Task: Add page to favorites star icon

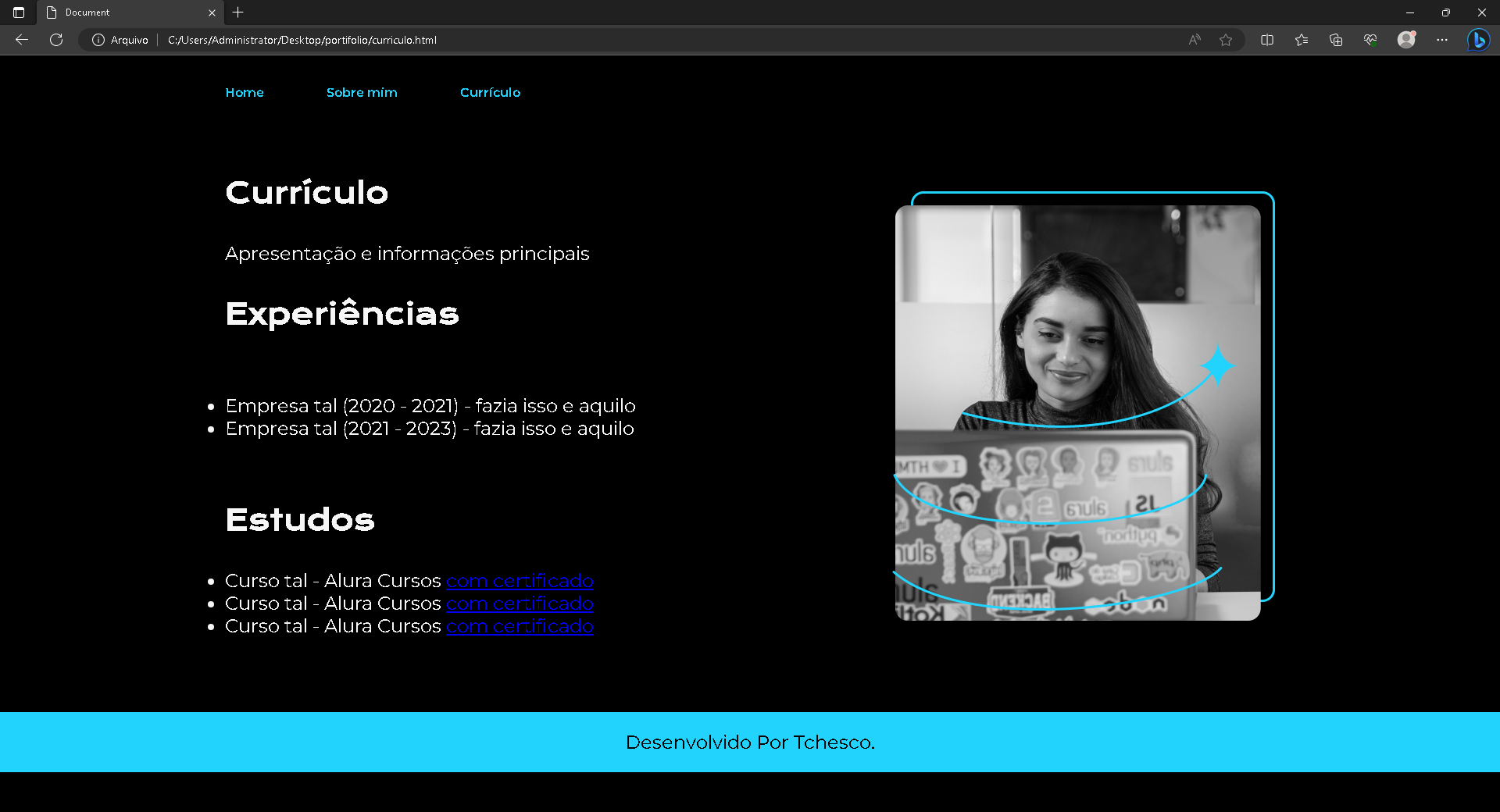Action: click(x=1226, y=40)
